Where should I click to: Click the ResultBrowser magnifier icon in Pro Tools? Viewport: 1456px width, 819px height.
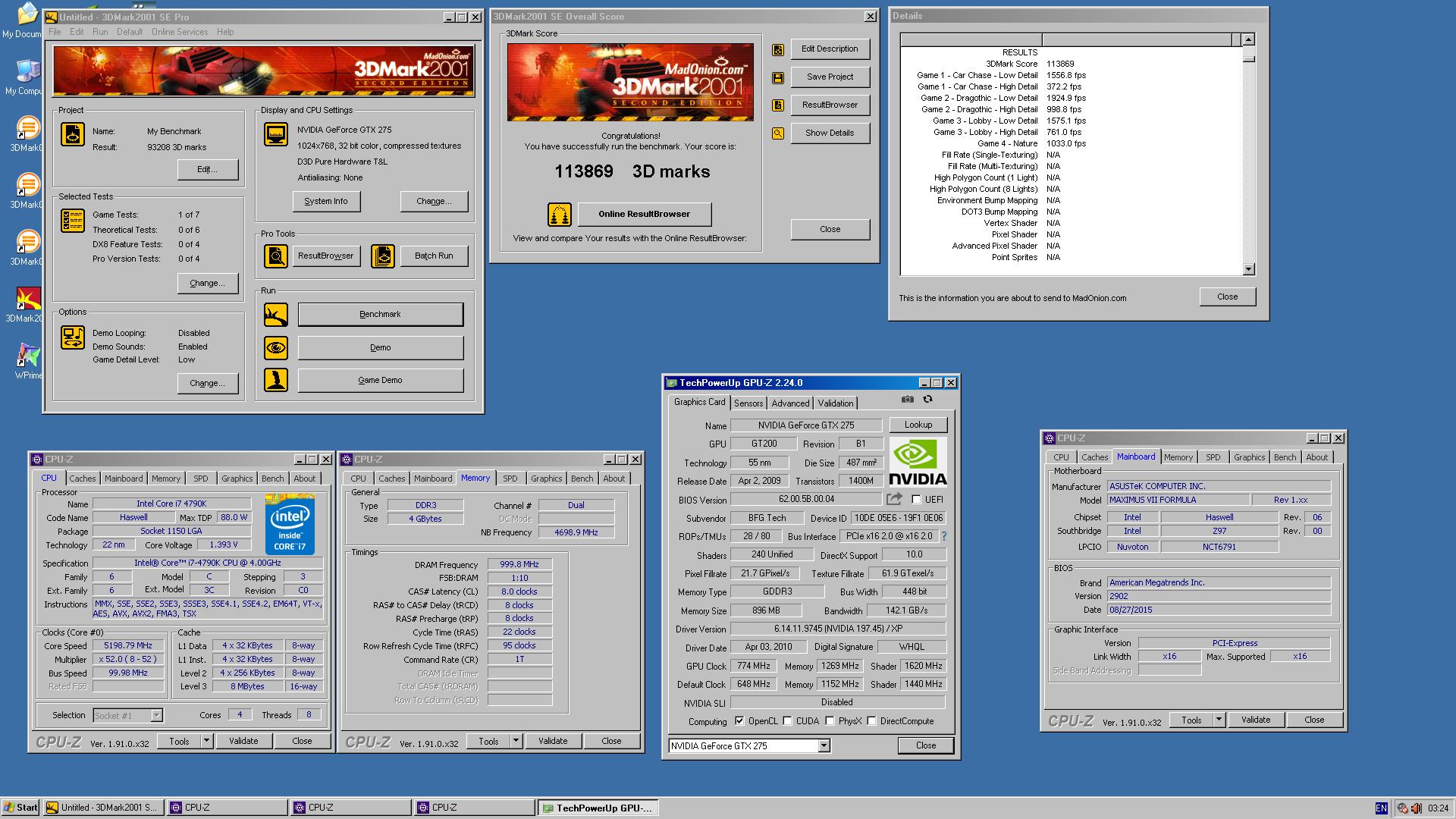tap(276, 256)
